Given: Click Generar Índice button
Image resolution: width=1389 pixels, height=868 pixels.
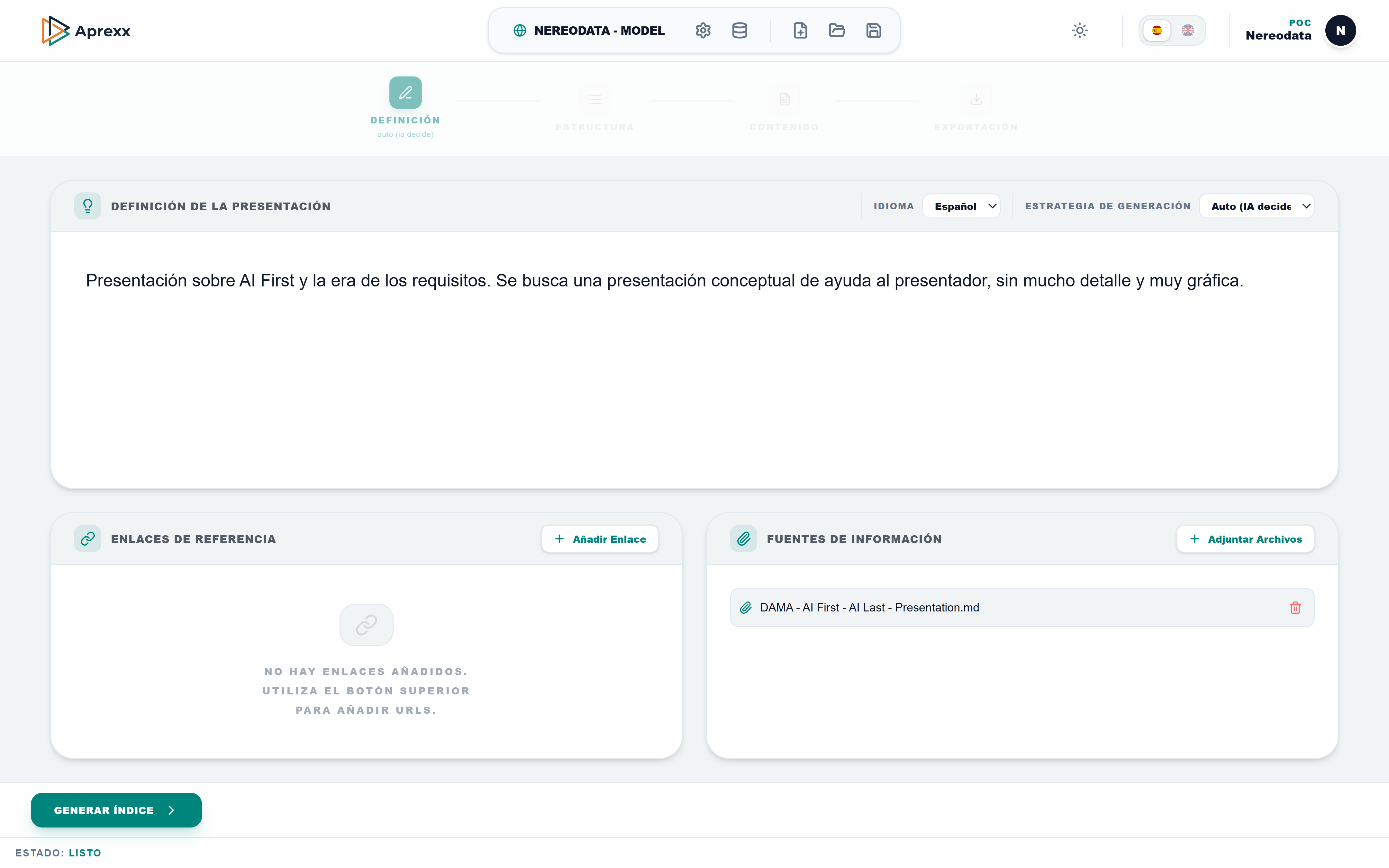Looking at the screenshot, I should point(116,810).
